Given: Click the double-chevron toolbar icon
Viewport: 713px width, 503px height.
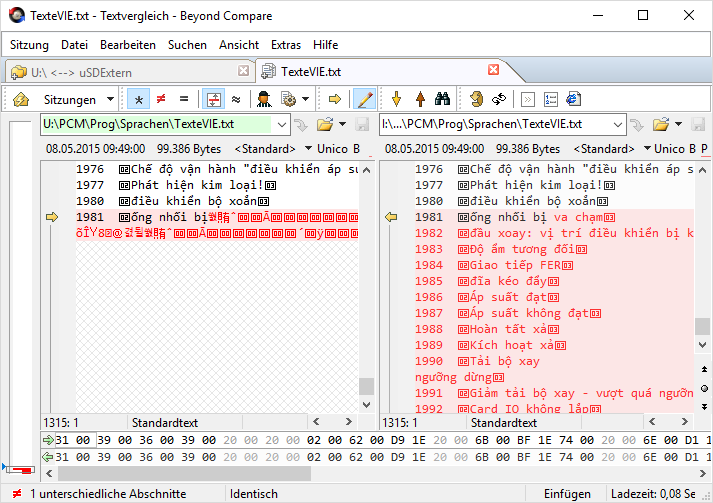Looking at the screenshot, I should click(527, 99).
